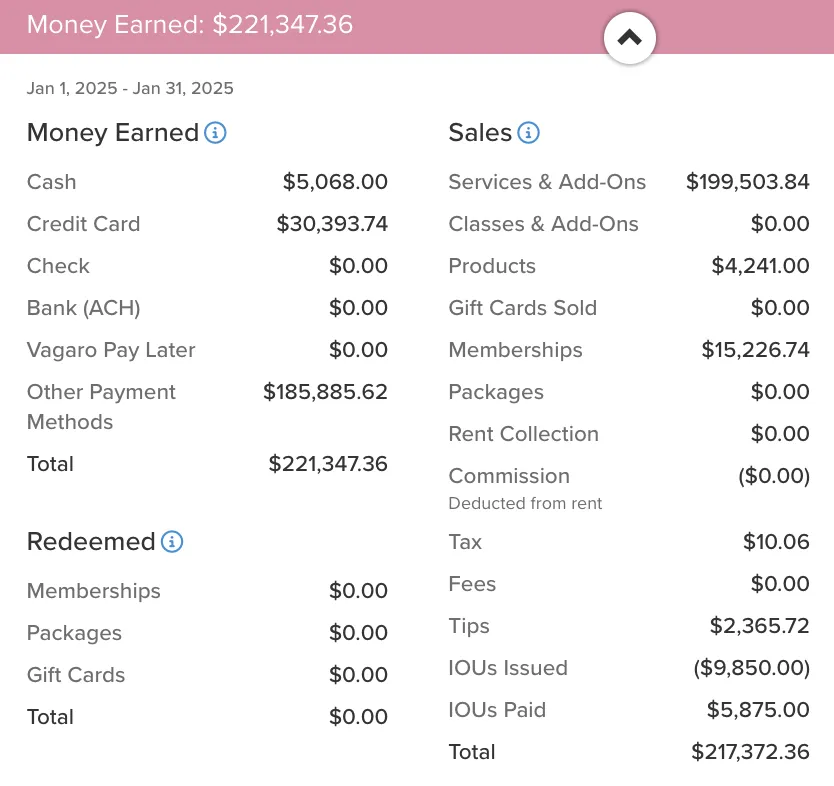834x786 pixels.
Task: Click Money Earned Total $221,347.36
Action: coord(328,464)
